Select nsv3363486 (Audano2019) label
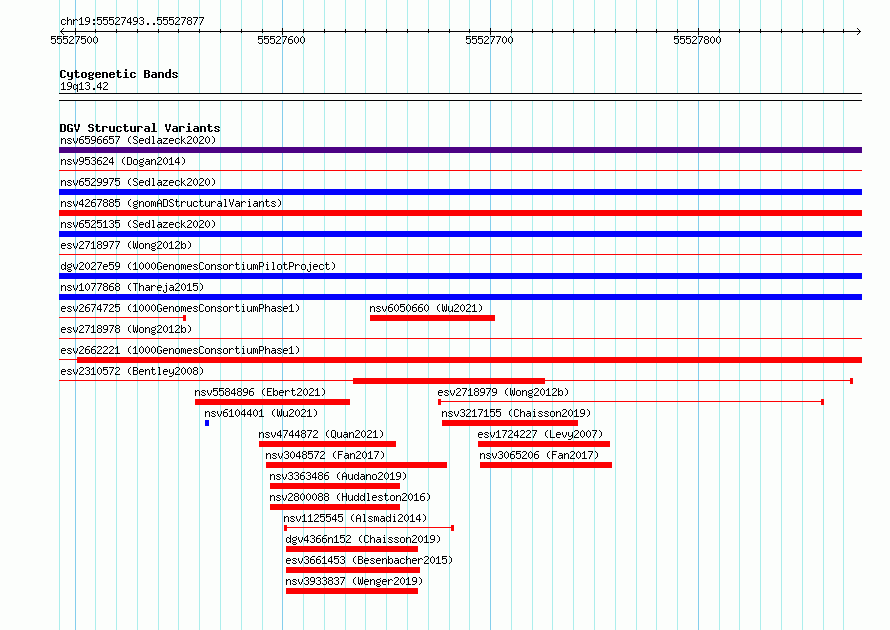This screenshot has width=890, height=630. point(338,476)
